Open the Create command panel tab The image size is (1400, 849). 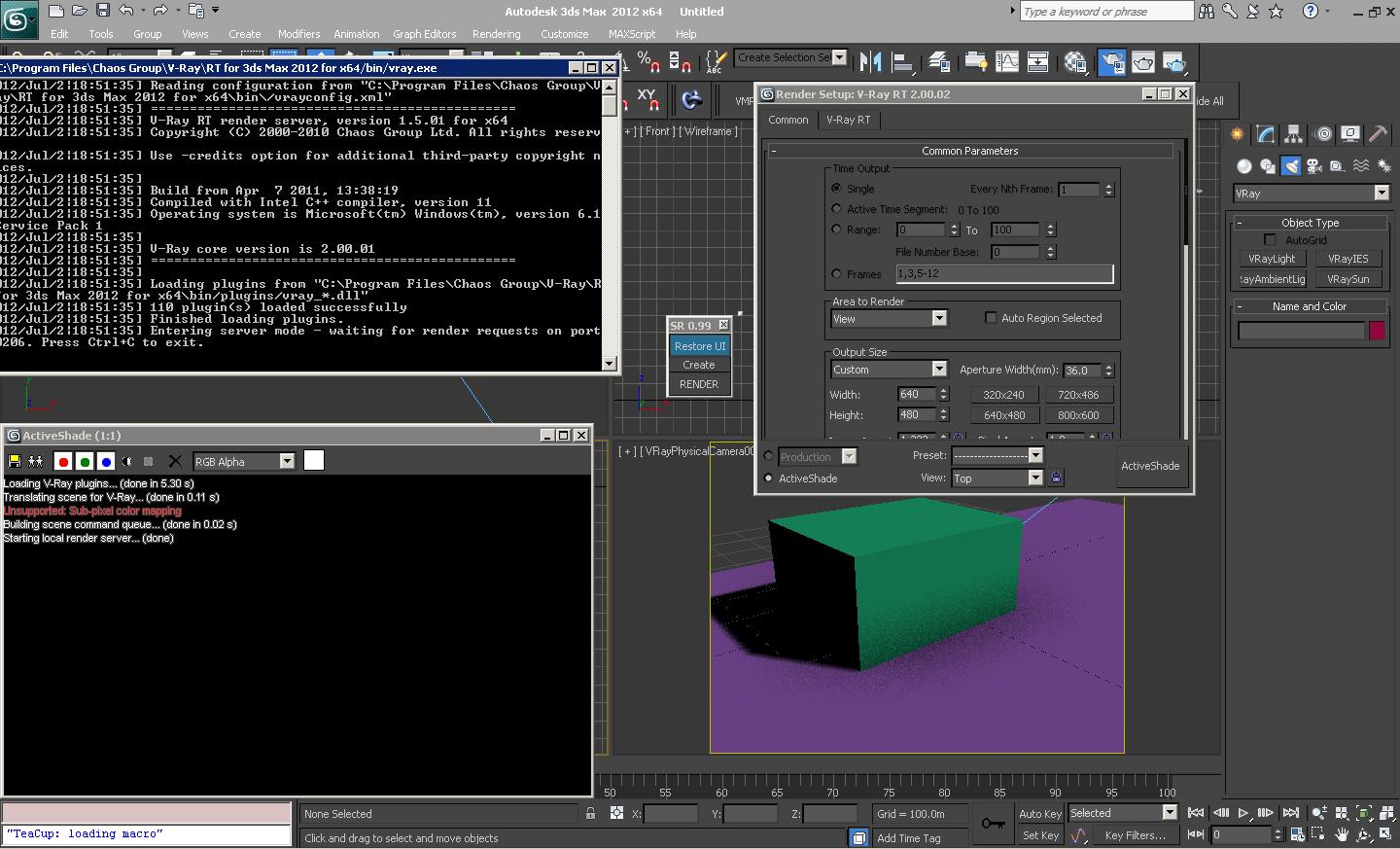coord(1237,134)
